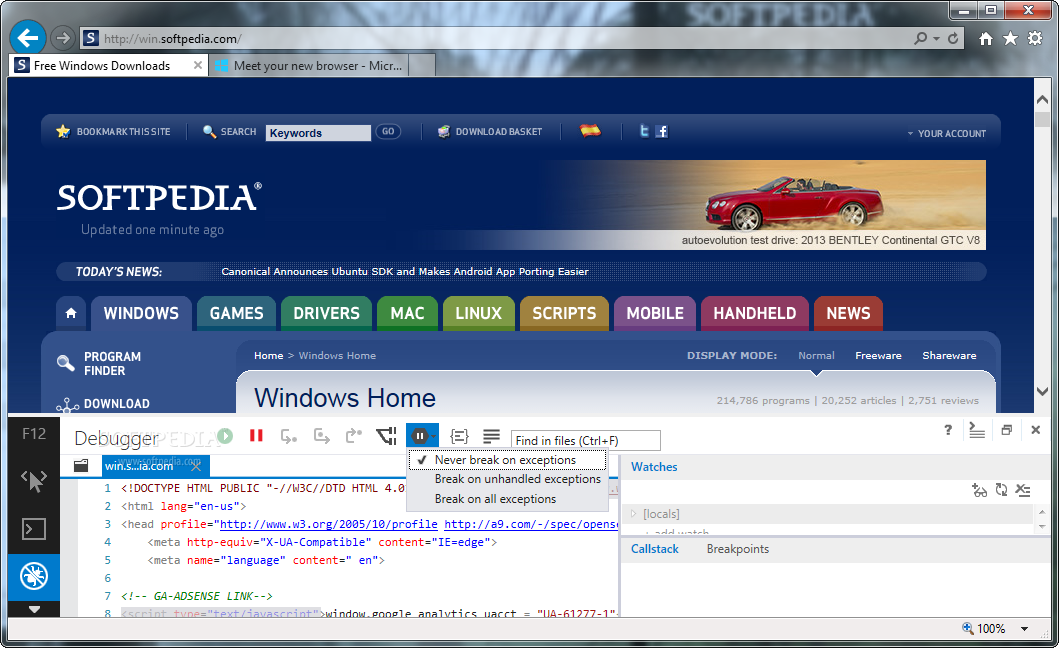The width and height of the screenshot is (1059, 648).
Task: Select Never break on exceptions option
Action: 507,460
